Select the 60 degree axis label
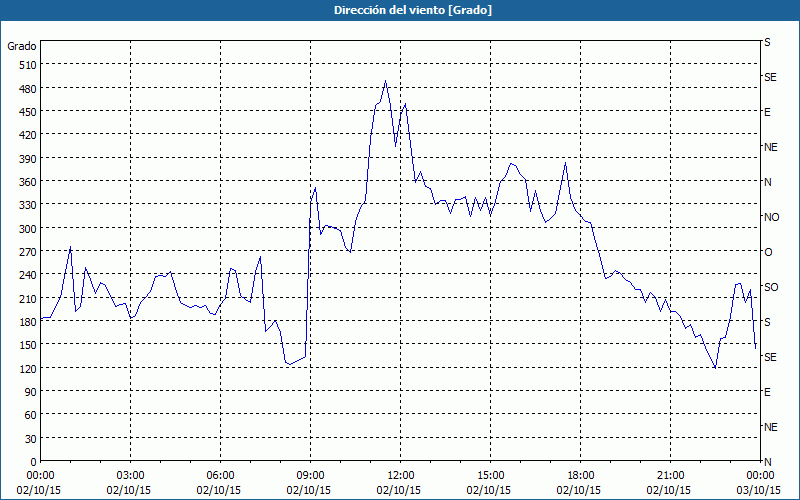 pos(31,415)
